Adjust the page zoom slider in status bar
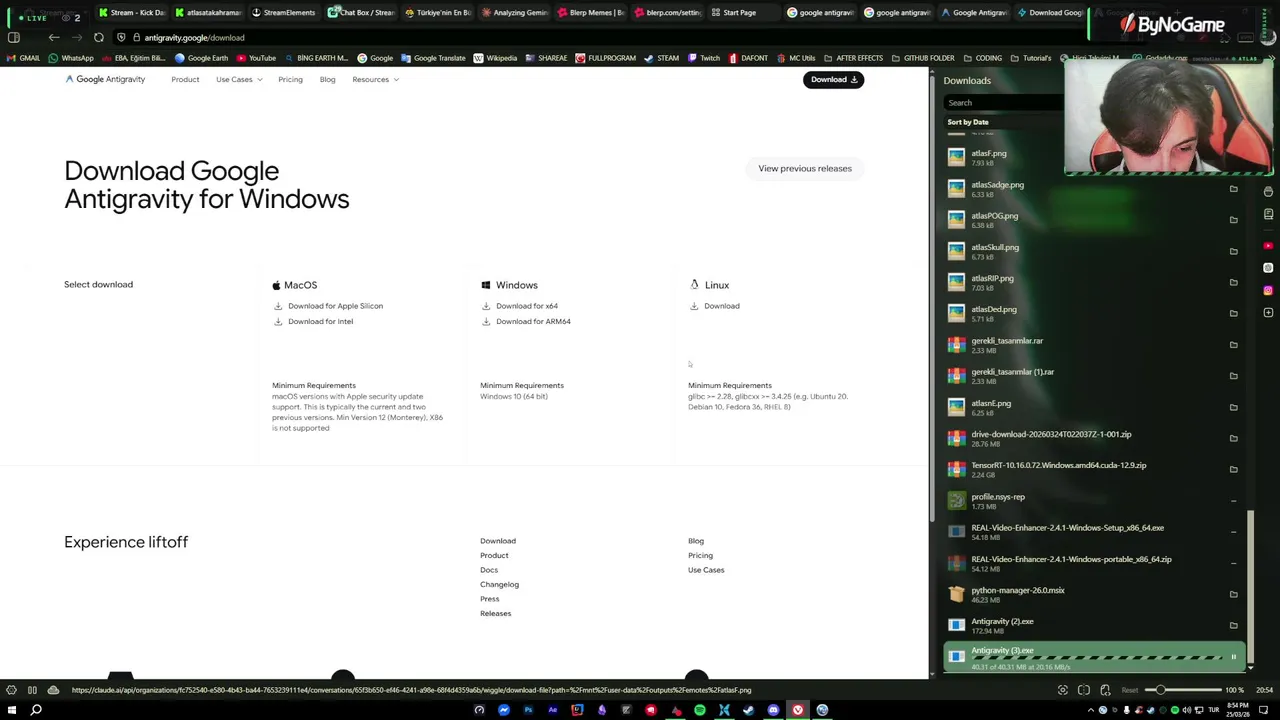This screenshot has height=720, width=1280. pos(1185,690)
